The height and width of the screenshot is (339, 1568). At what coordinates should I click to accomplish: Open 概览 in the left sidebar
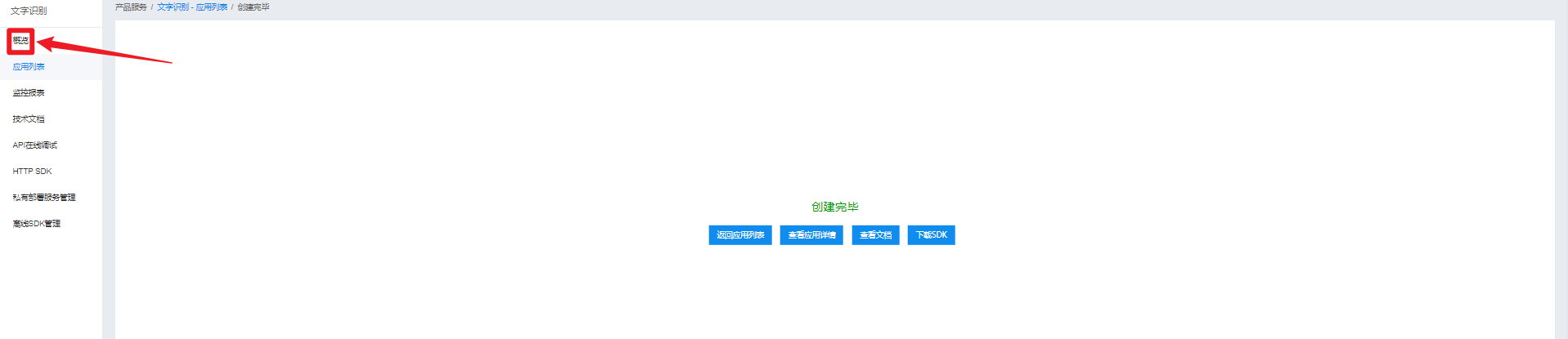coord(20,41)
